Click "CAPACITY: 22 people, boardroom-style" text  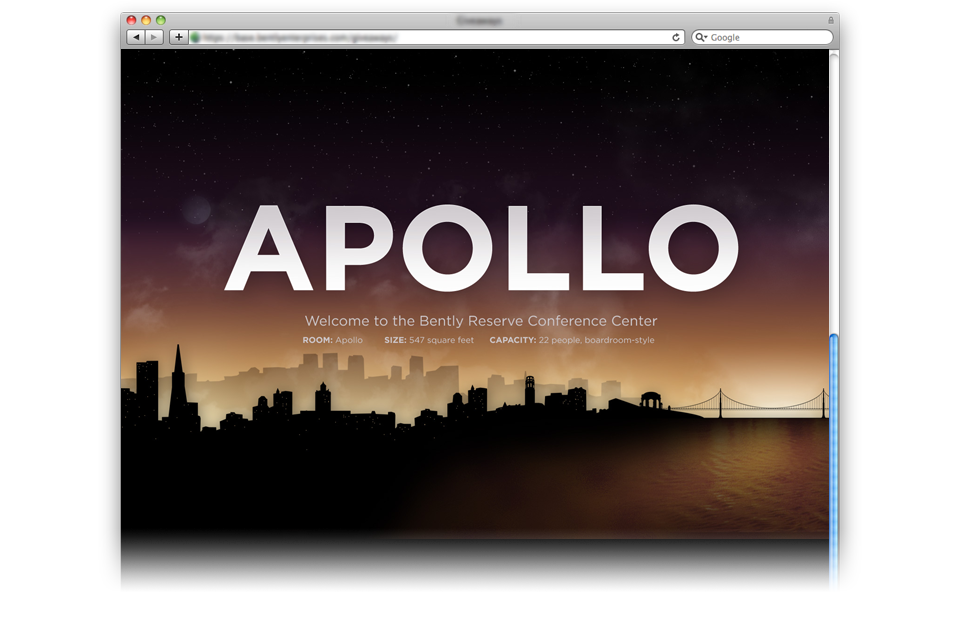[x=572, y=340]
